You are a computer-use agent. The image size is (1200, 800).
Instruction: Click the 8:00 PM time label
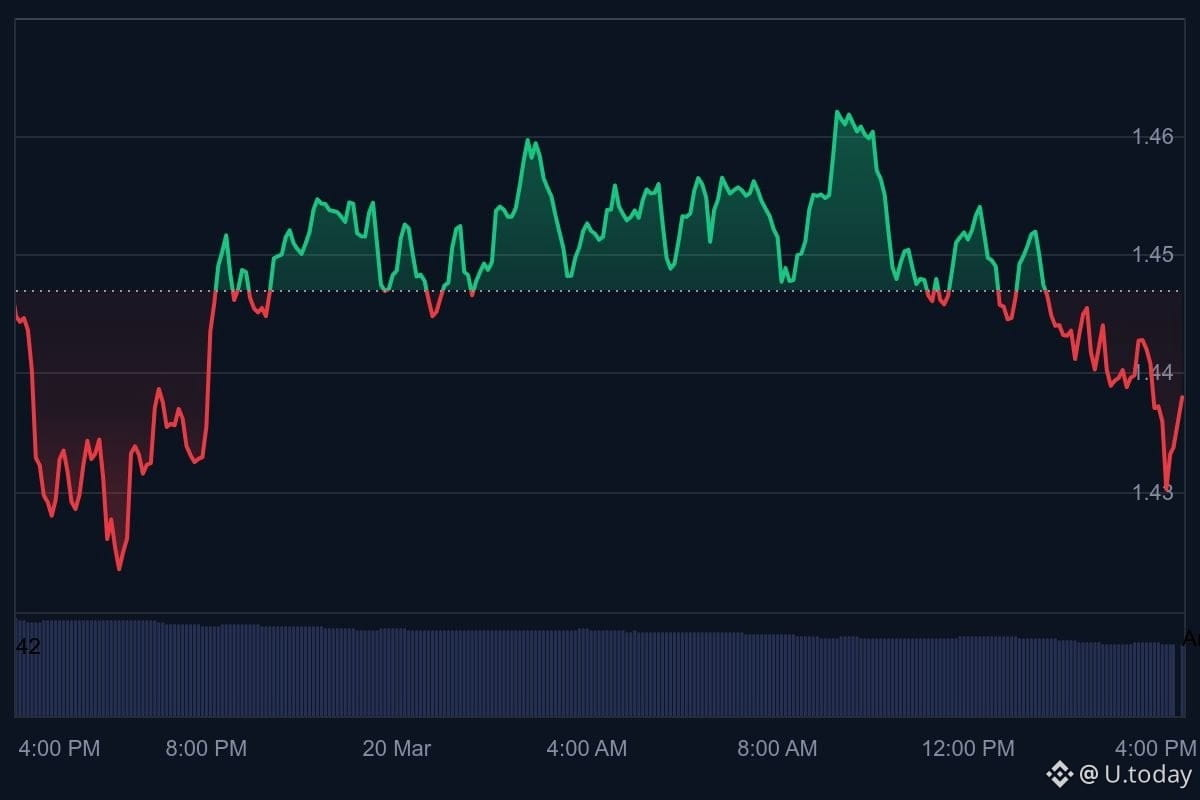(x=205, y=748)
